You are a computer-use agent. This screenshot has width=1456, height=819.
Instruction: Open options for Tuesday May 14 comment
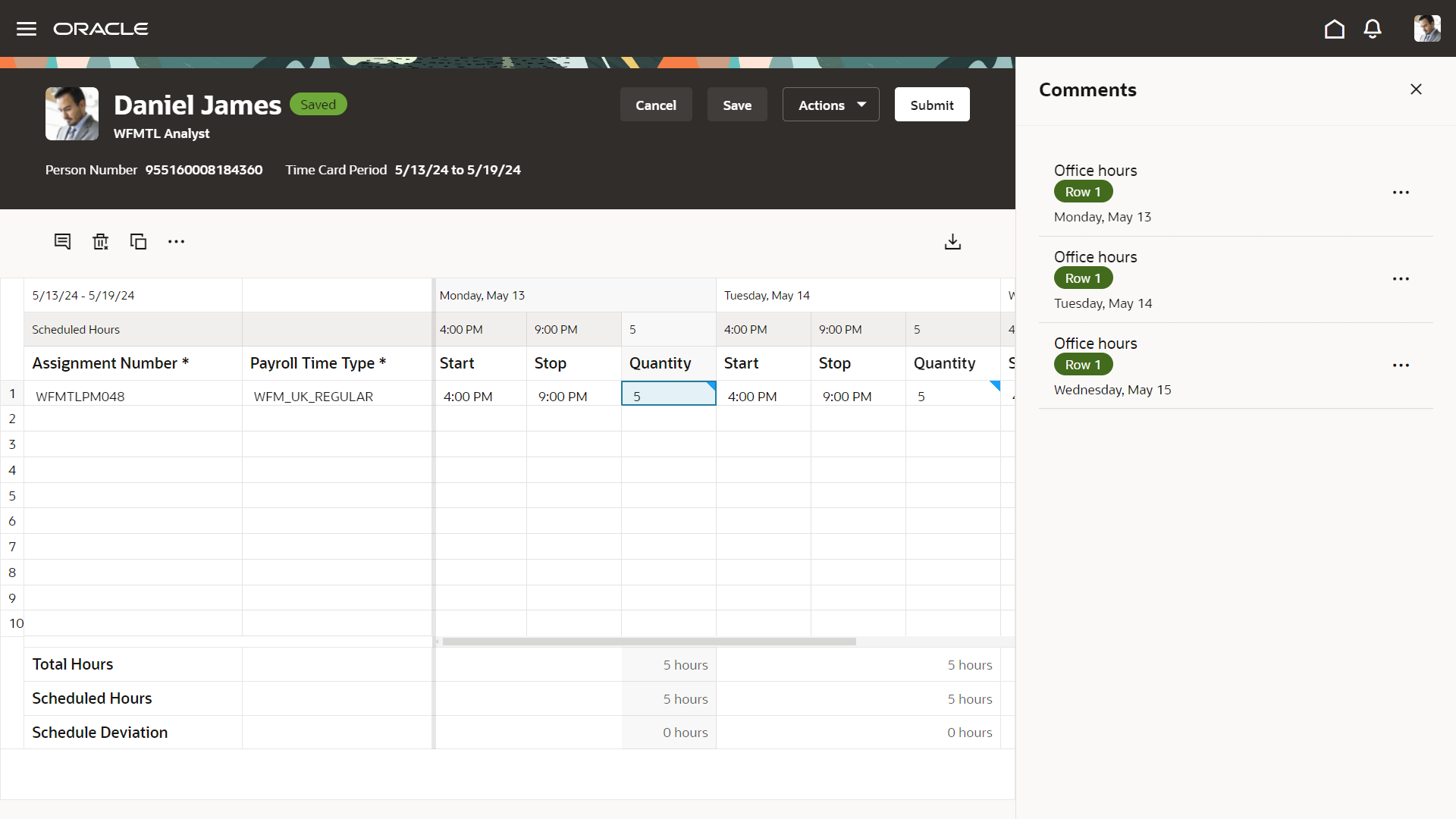click(x=1401, y=278)
